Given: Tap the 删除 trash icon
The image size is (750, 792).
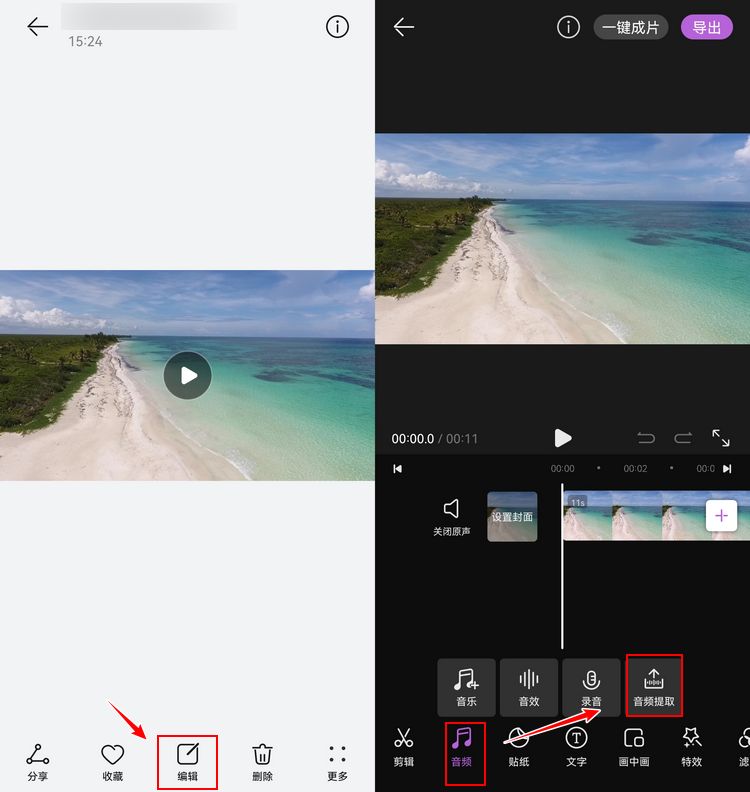Looking at the screenshot, I should pos(262,762).
